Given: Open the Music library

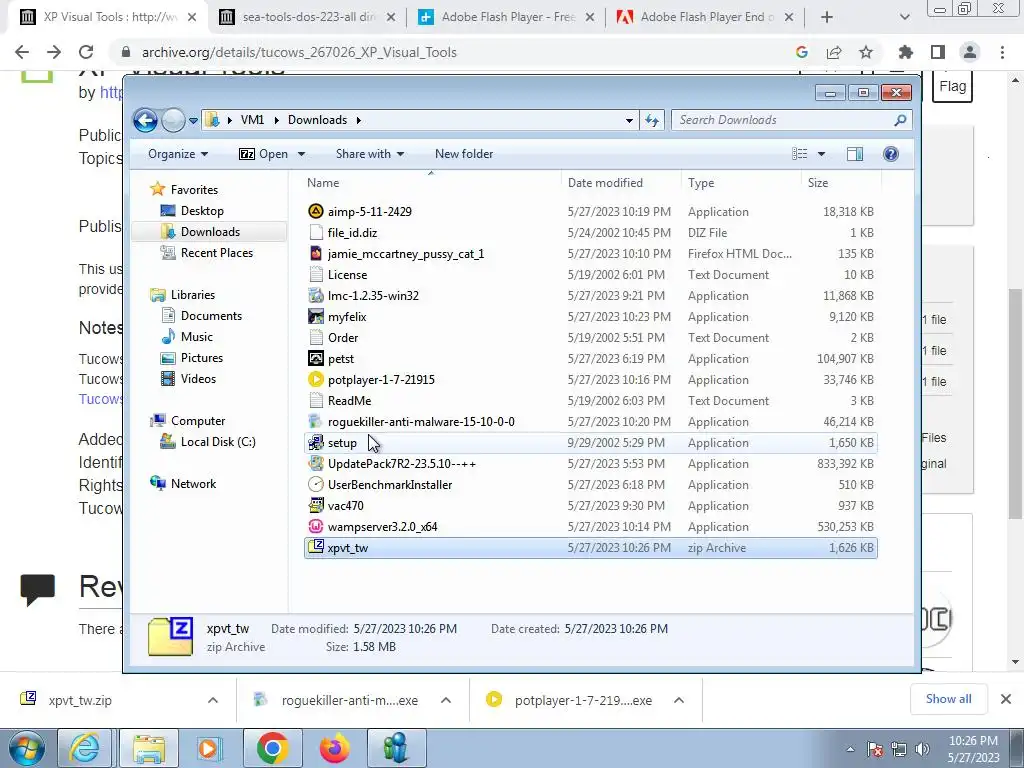Looking at the screenshot, I should pos(196,337).
